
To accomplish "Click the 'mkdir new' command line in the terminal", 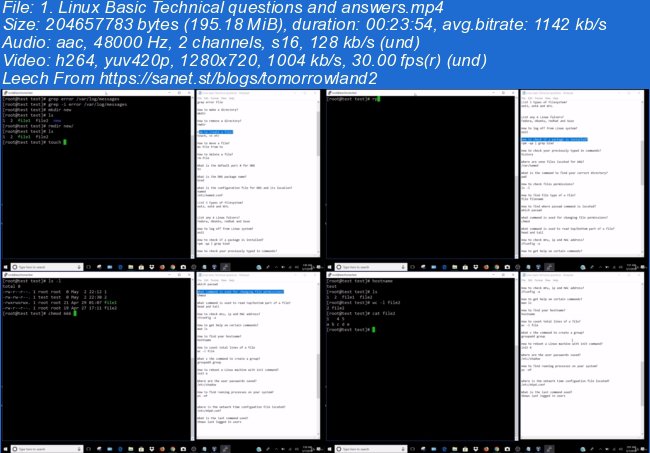I will (x=37, y=110).
